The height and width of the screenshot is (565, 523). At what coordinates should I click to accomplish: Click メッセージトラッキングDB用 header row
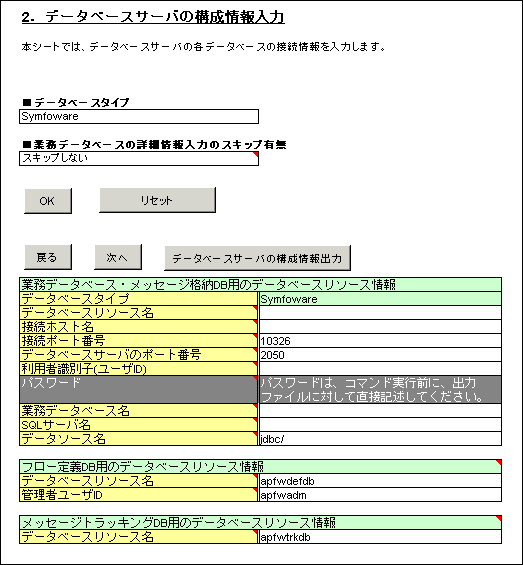click(x=260, y=522)
